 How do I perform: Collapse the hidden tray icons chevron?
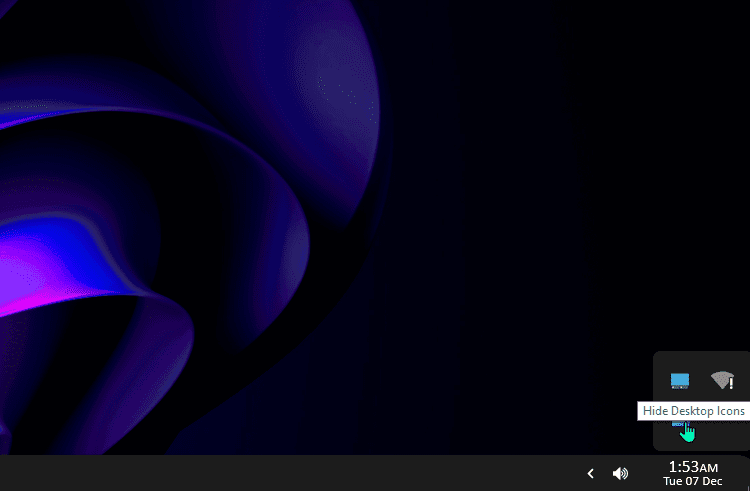590,473
